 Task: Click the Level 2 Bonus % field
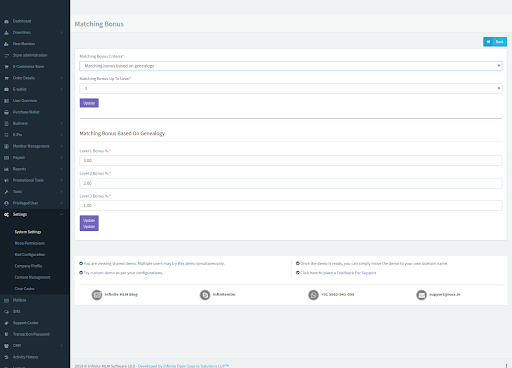point(291,183)
